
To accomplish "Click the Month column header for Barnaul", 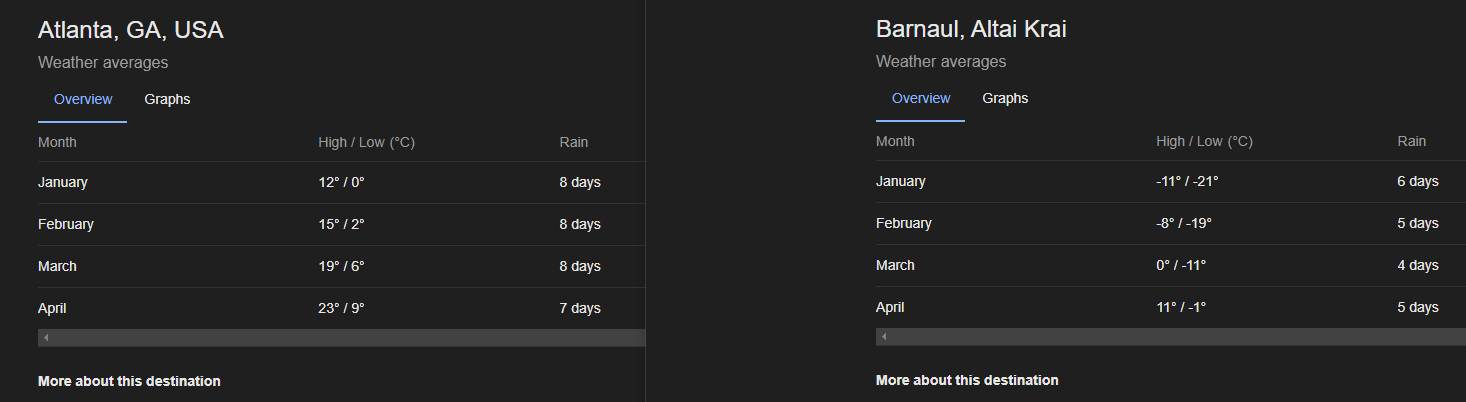I will click(895, 141).
